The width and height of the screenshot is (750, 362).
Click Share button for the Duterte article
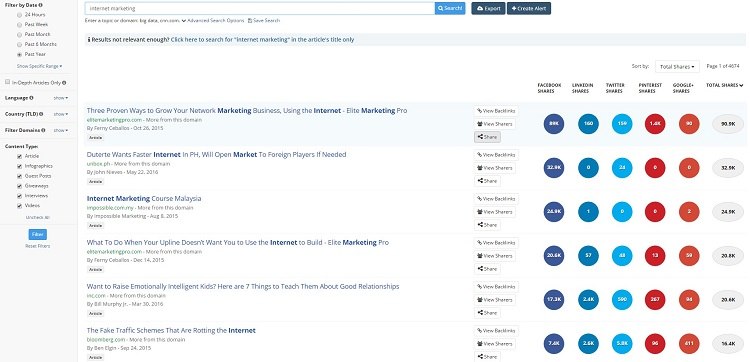[x=487, y=181]
